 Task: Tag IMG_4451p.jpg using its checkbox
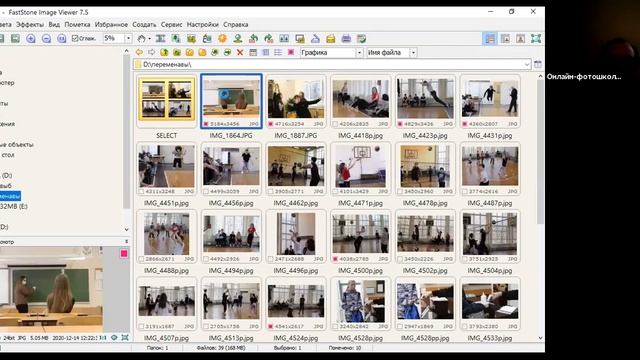[141, 191]
